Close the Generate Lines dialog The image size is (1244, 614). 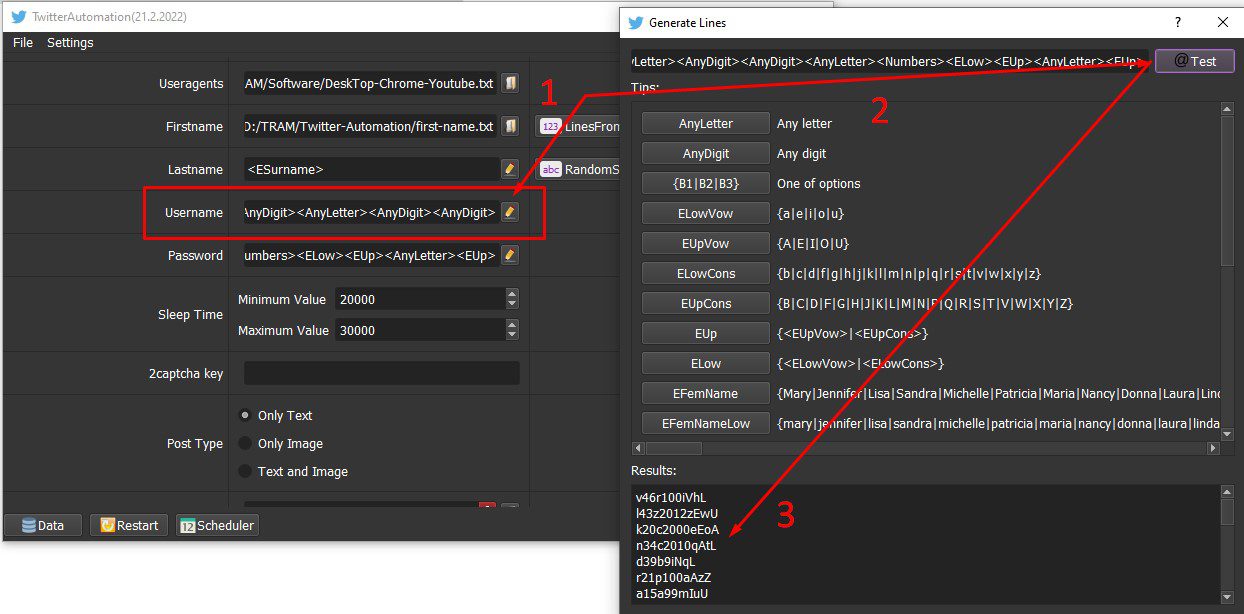point(1223,22)
